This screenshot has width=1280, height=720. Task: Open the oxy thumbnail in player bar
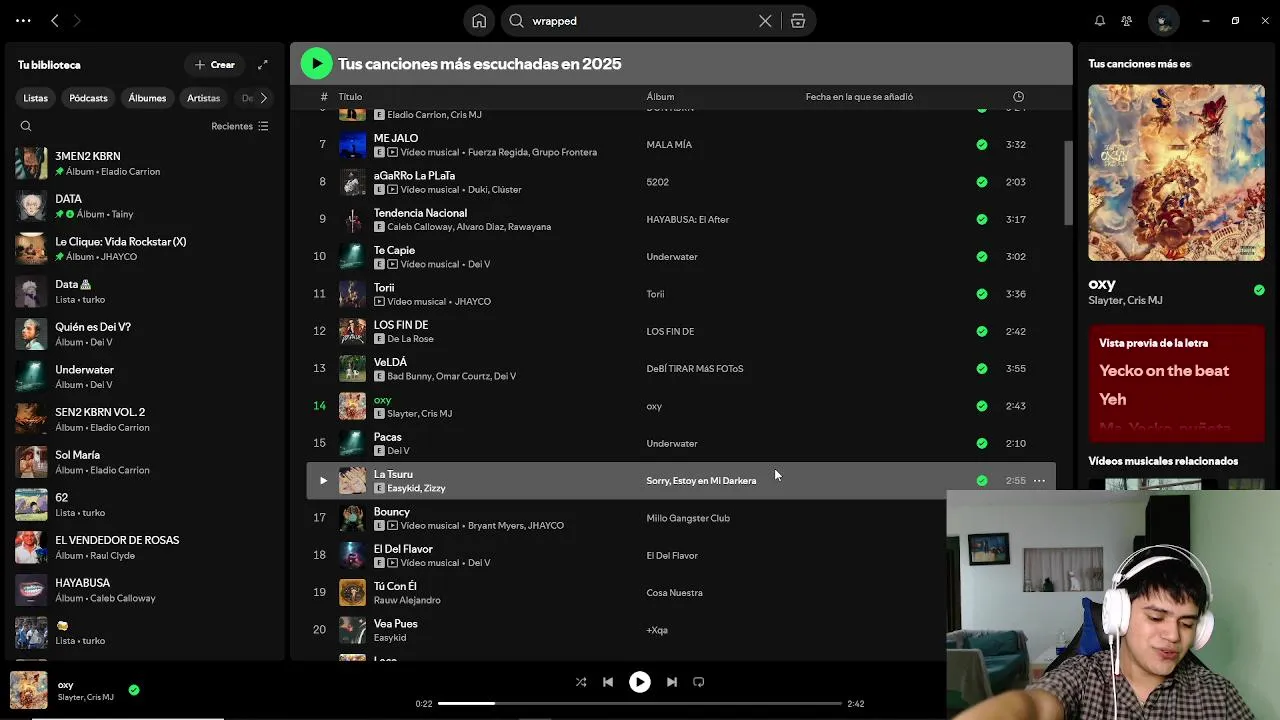pyautogui.click(x=29, y=690)
